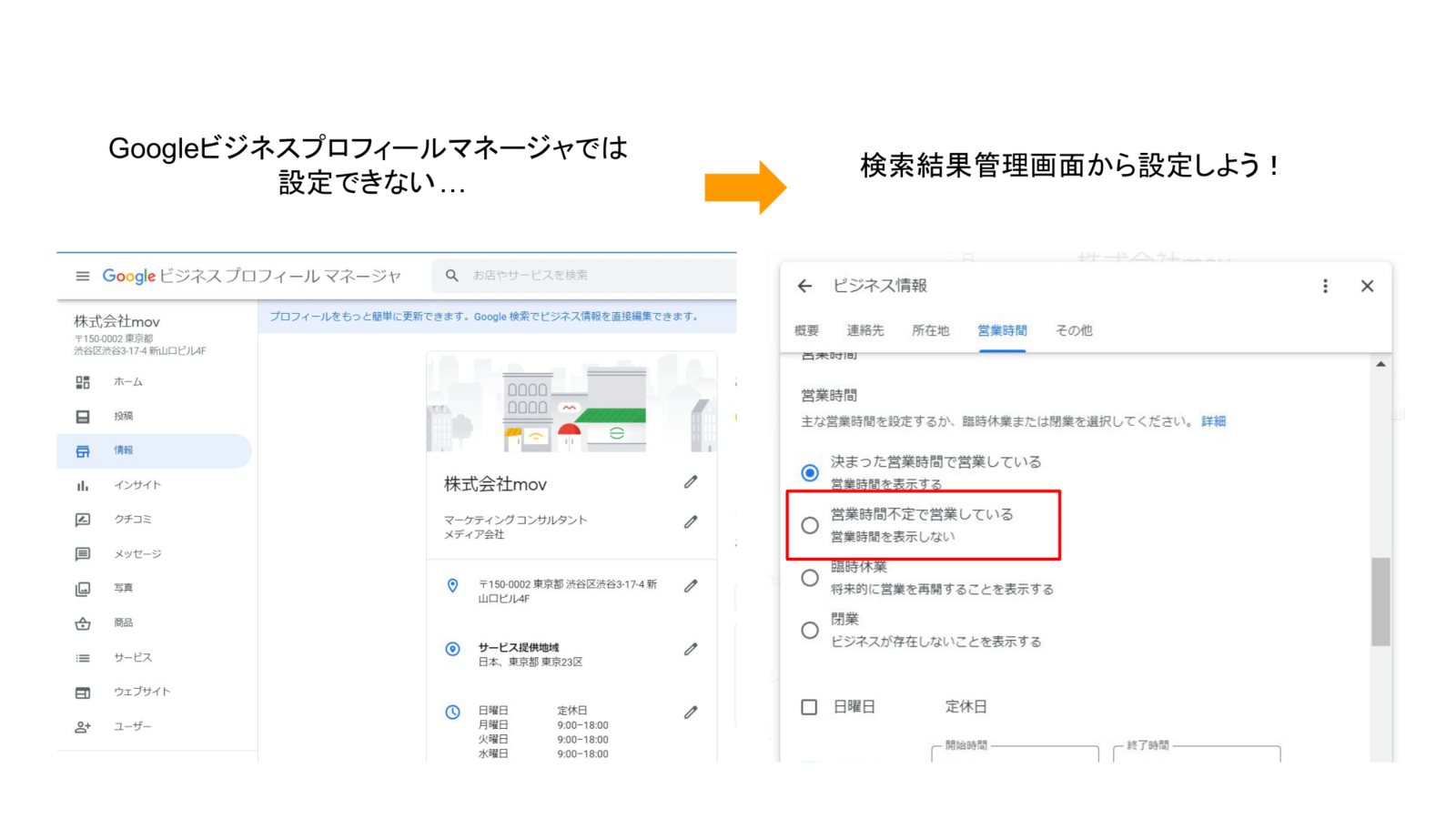Open クチコミ in the sidebar

coord(133,520)
